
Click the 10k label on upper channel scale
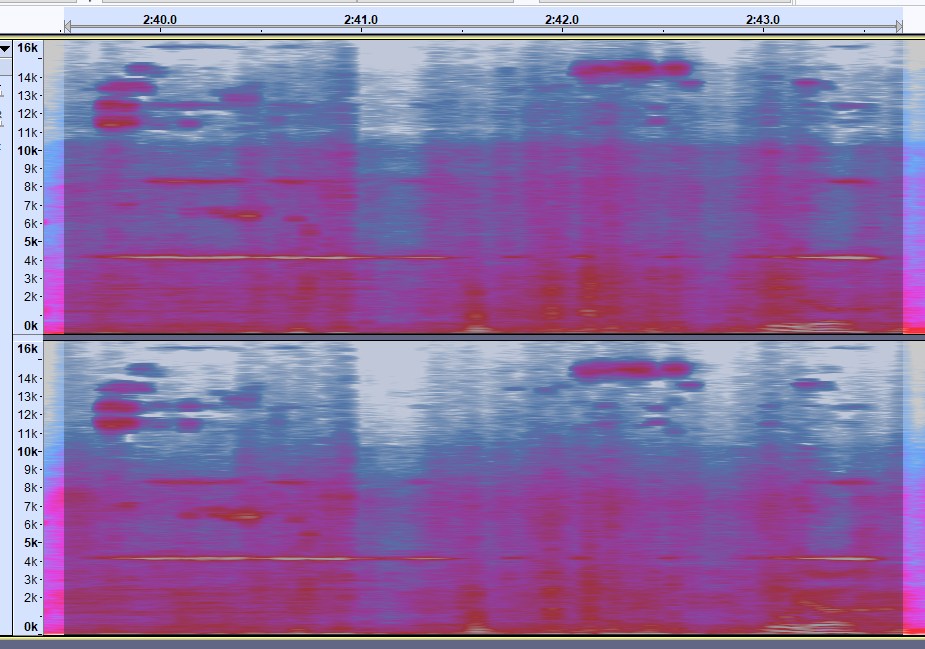(27, 150)
